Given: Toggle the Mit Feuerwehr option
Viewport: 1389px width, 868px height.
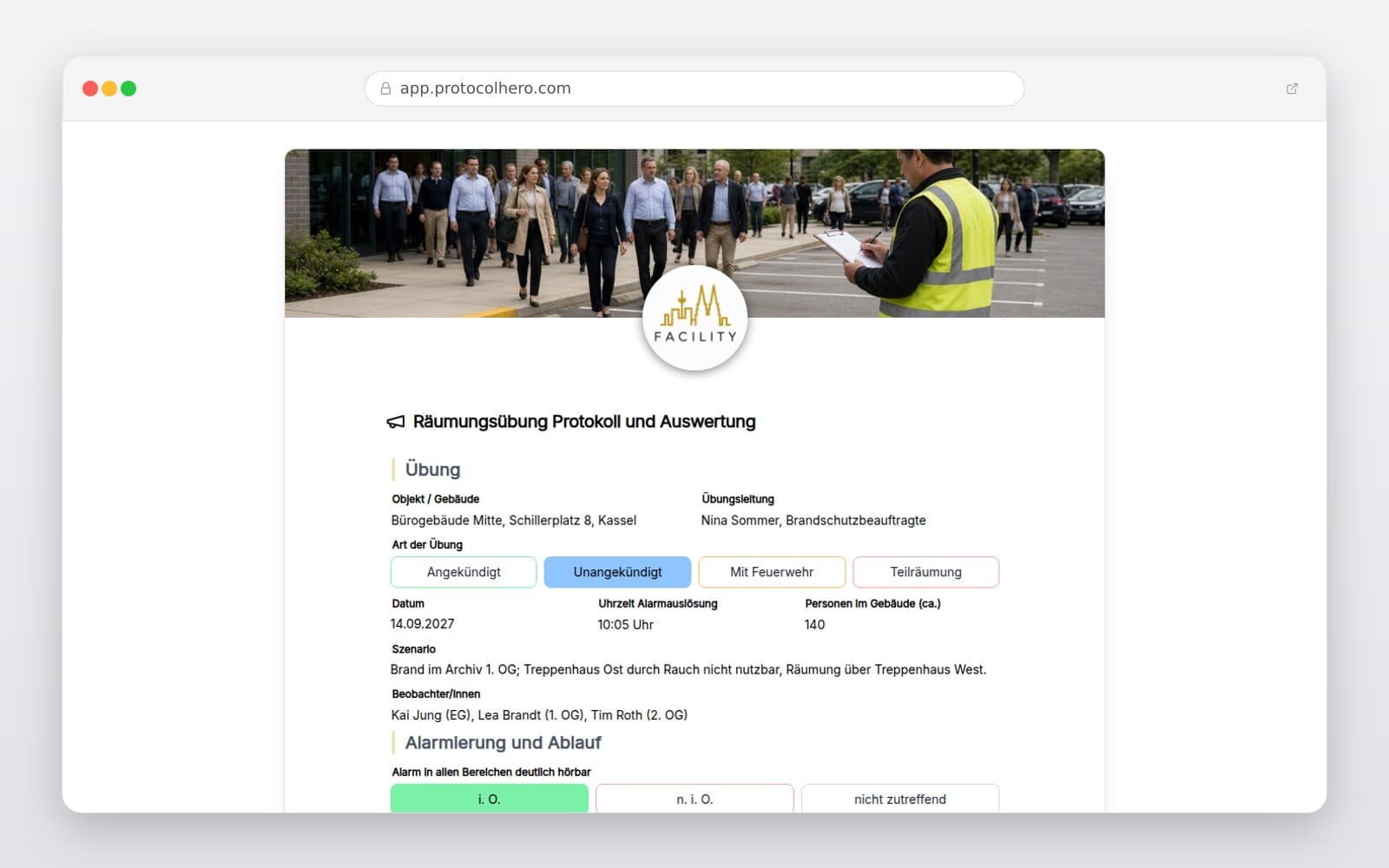Looking at the screenshot, I should 772,572.
